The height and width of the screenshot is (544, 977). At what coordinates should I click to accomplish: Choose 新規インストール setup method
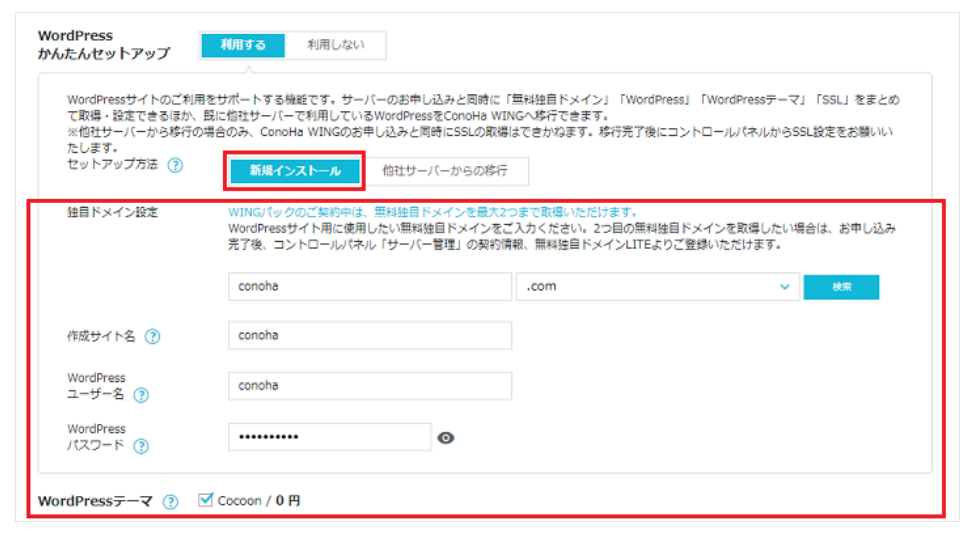point(295,171)
